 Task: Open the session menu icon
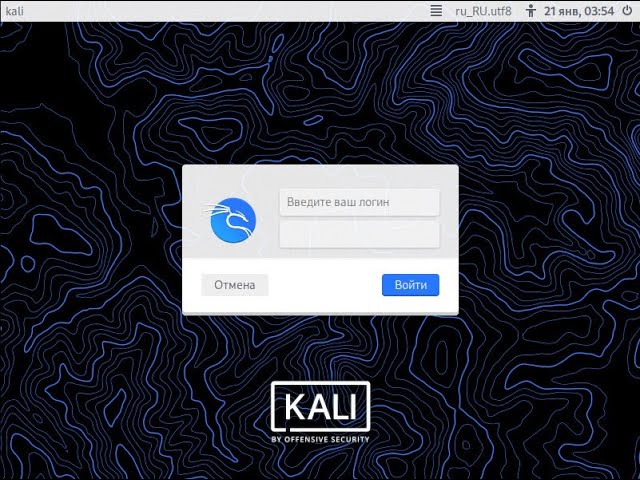coord(436,11)
